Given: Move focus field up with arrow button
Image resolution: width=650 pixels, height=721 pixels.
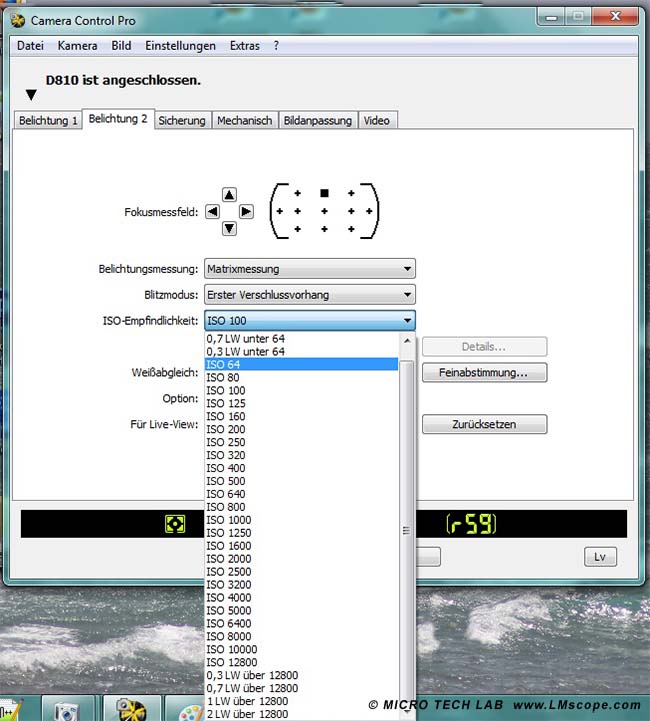Looking at the screenshot, I should 229,195.
